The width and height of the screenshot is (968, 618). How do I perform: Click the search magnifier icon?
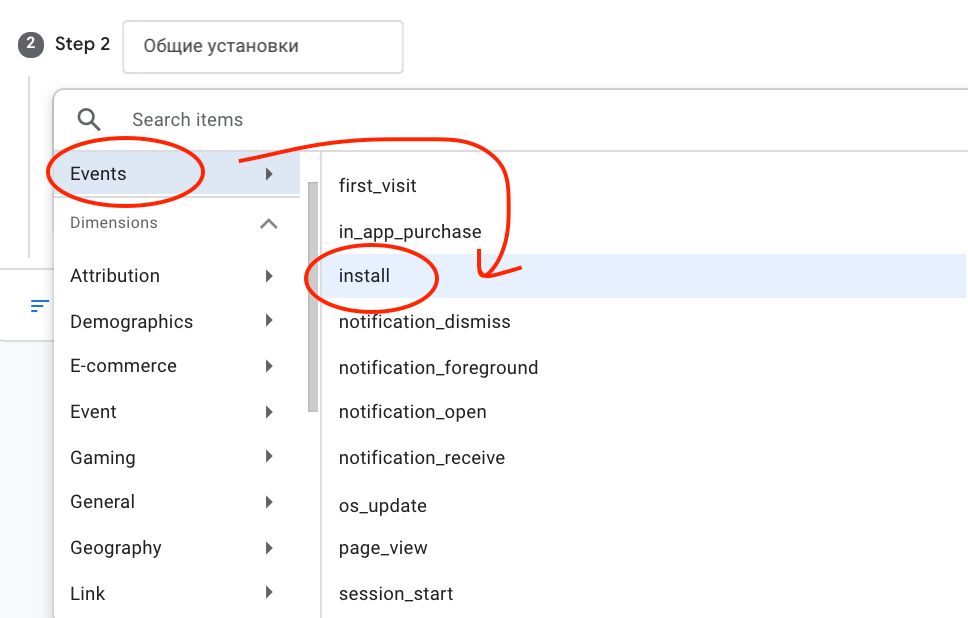point(89,120)
